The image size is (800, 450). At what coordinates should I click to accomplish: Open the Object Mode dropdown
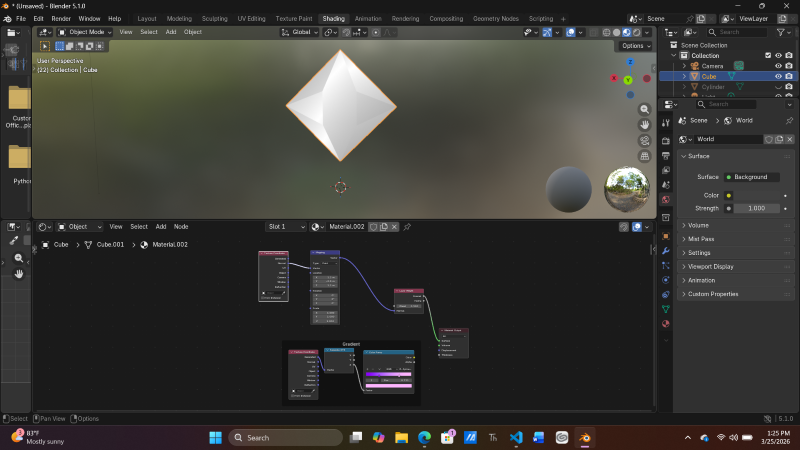coord(86,32)
